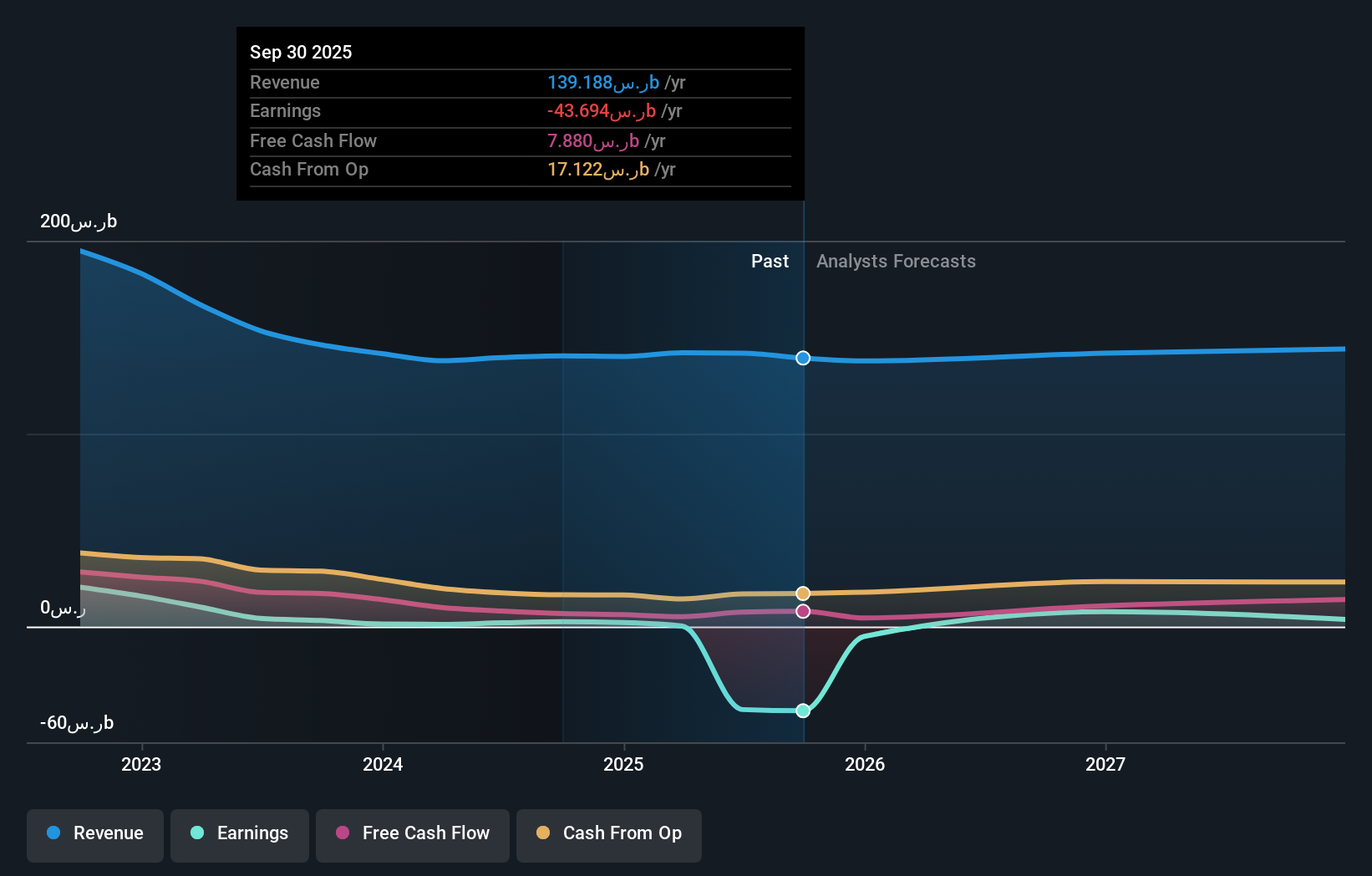Select the Free Cash Flow chart marker
Image resolution: width=1372 pixels, height=876 pixels.
(803, 611)
